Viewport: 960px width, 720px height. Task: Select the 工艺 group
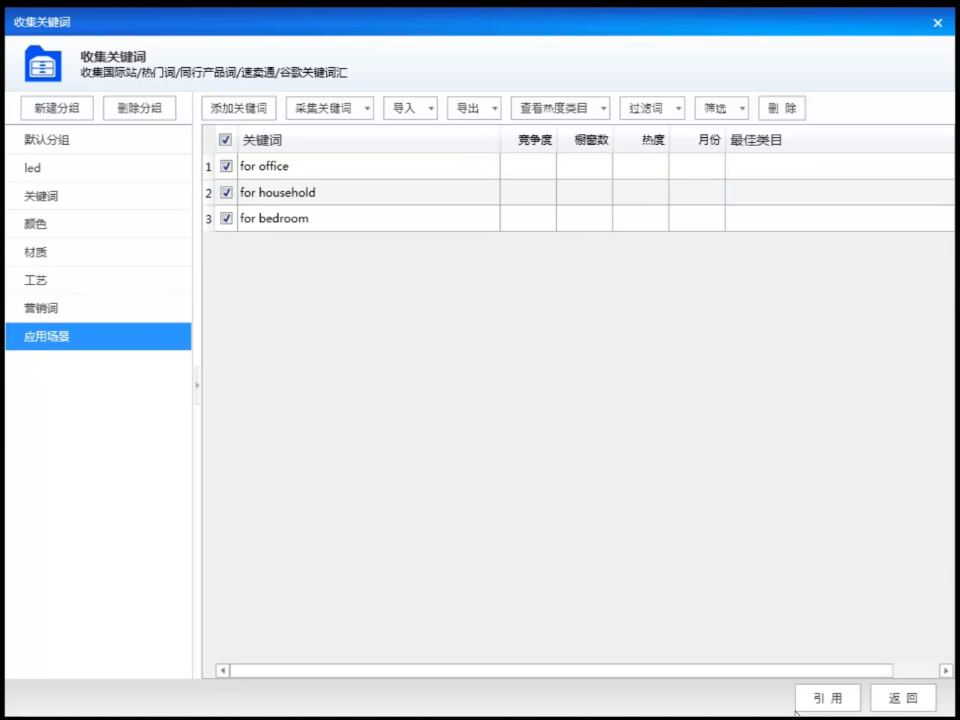(x=98, y=280)
